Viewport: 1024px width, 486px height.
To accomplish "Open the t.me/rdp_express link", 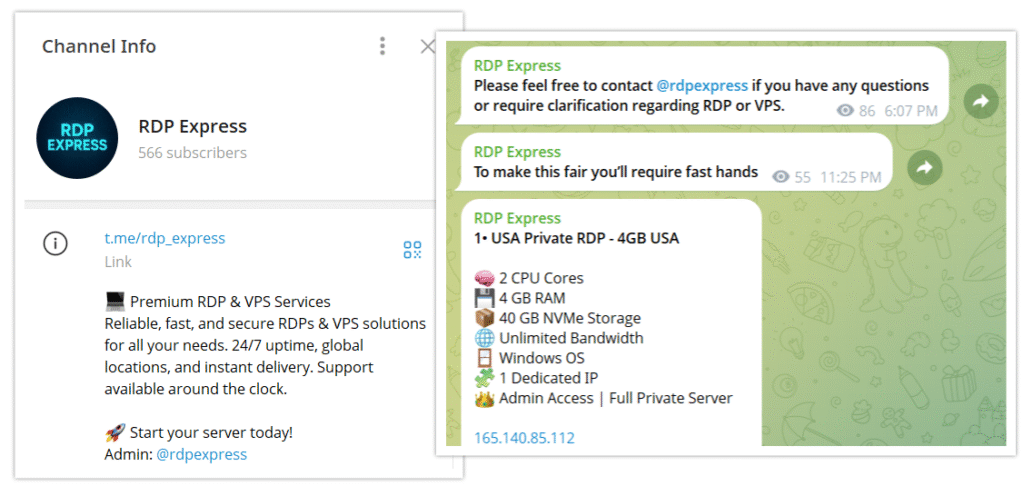I will 165,238.
